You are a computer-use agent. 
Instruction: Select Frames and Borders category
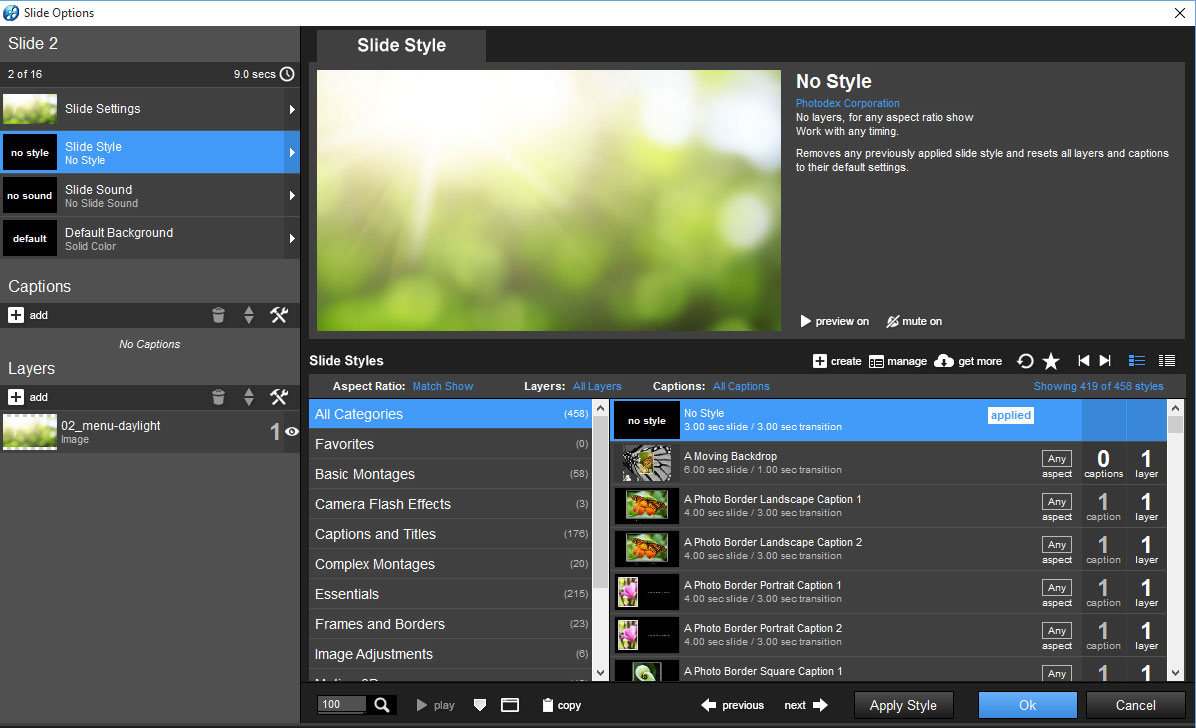(451, 624)
